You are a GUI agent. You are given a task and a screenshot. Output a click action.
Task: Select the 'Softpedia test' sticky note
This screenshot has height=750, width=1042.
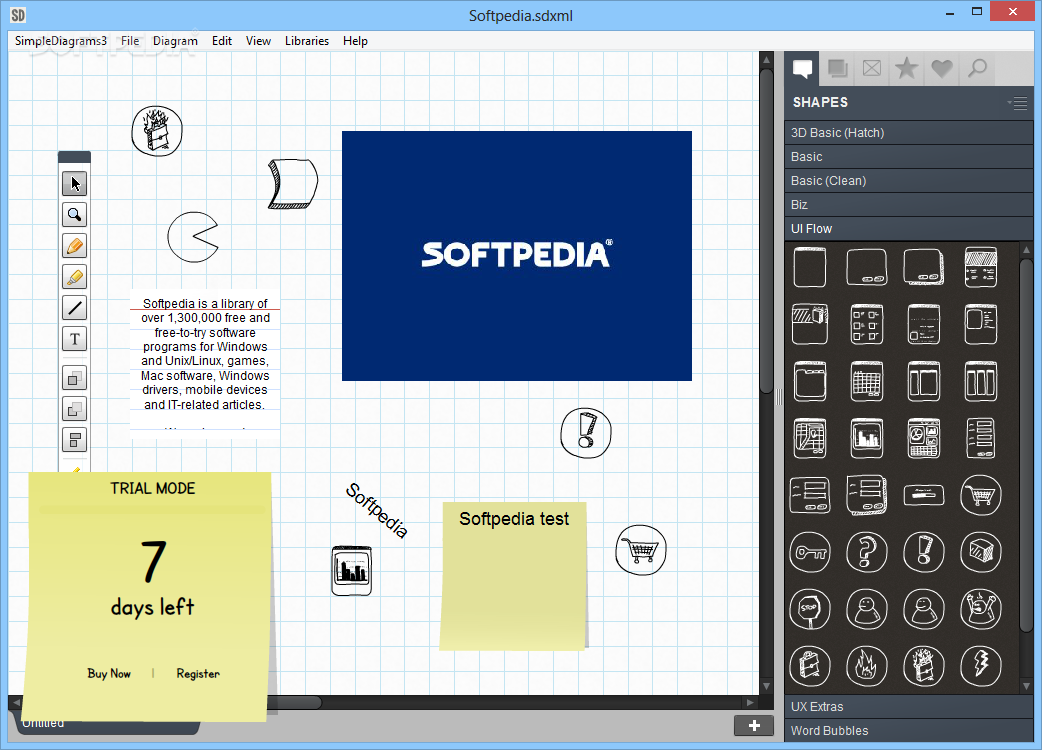pyautogui.click(x=514, y=576)
